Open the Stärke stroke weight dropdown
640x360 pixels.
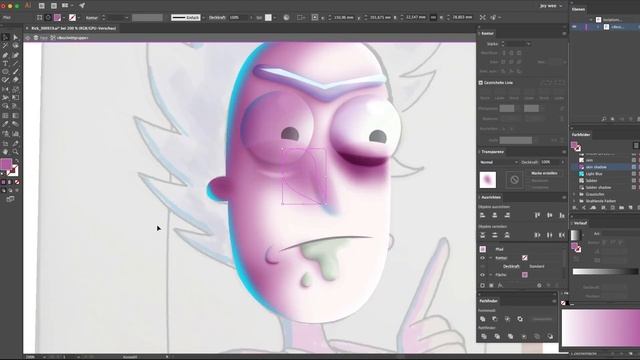point(529,44)
